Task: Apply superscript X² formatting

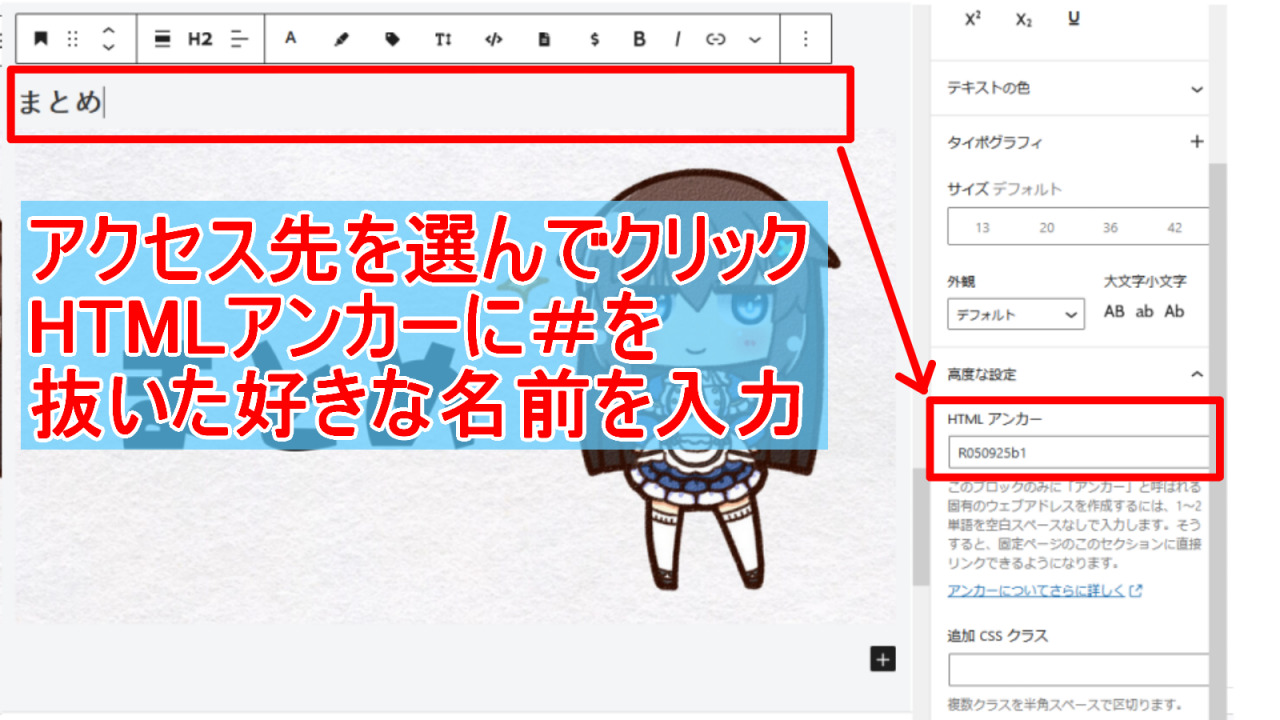Action: point(973,19)
